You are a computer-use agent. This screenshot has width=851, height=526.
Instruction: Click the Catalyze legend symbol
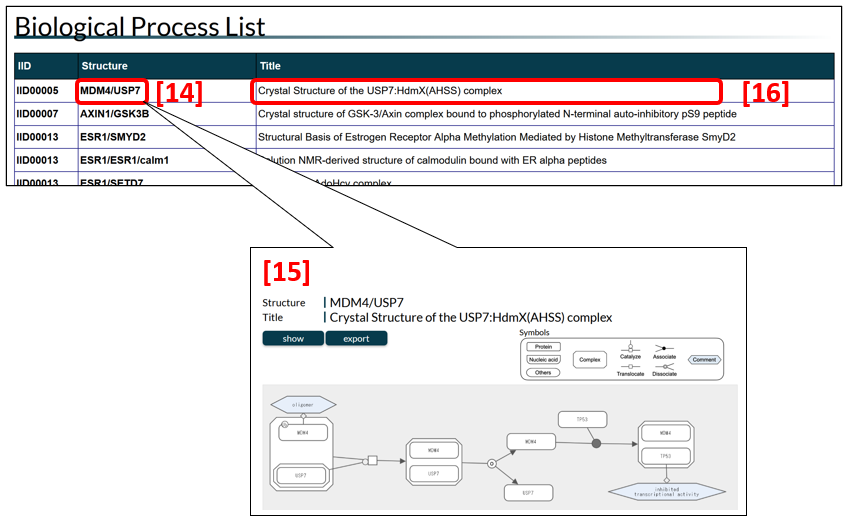pos(630,350)
